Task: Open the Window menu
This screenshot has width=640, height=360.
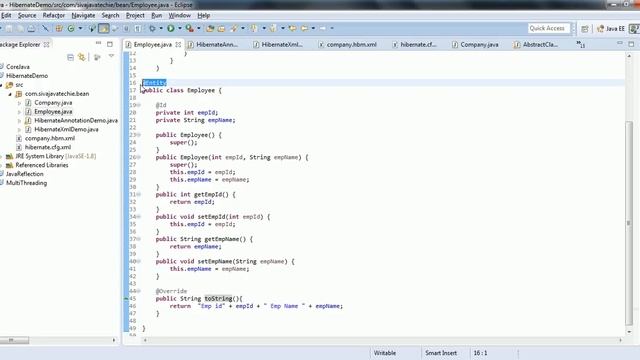Action: click(180, 16)
